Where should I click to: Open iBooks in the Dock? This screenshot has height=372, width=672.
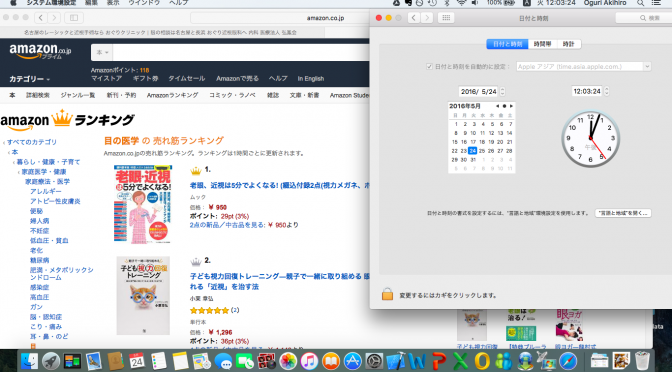(x=331, y=361)
